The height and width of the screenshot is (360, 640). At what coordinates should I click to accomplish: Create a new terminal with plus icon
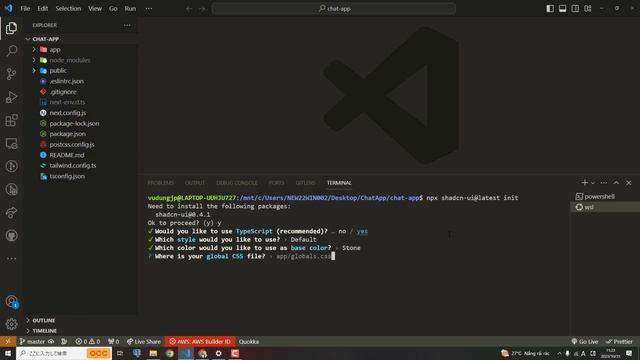coord(584,183)
